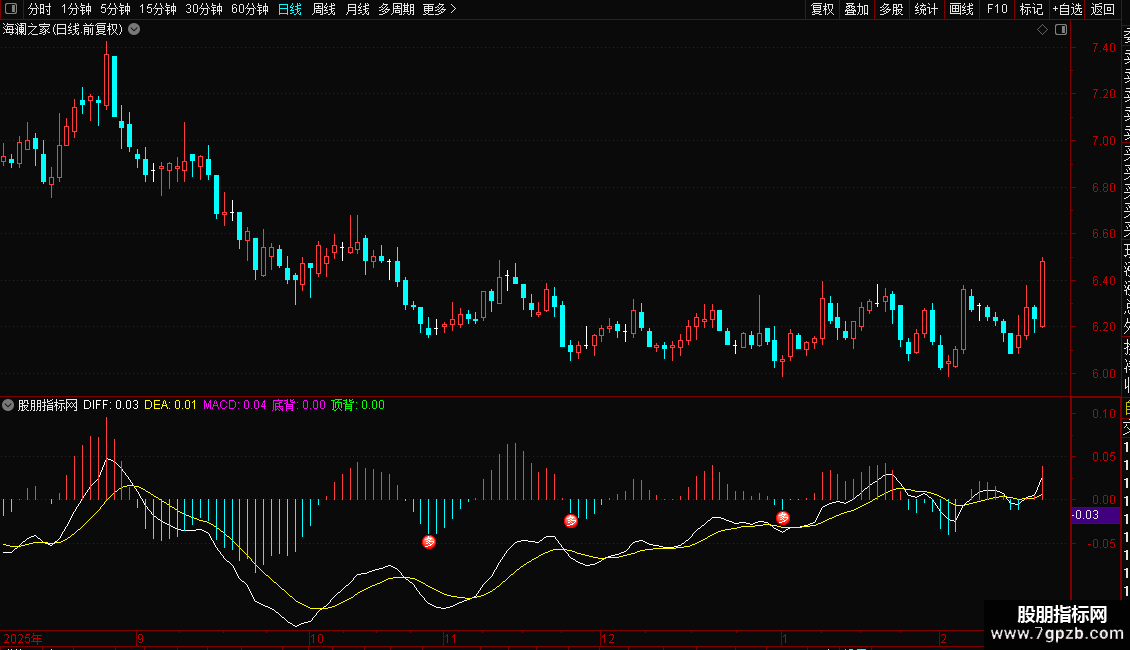Image resolution: width=1130 pixels, height=650 pixels.
Task: Click the 6.00 price level on the axis
Action: [1103, 373]
